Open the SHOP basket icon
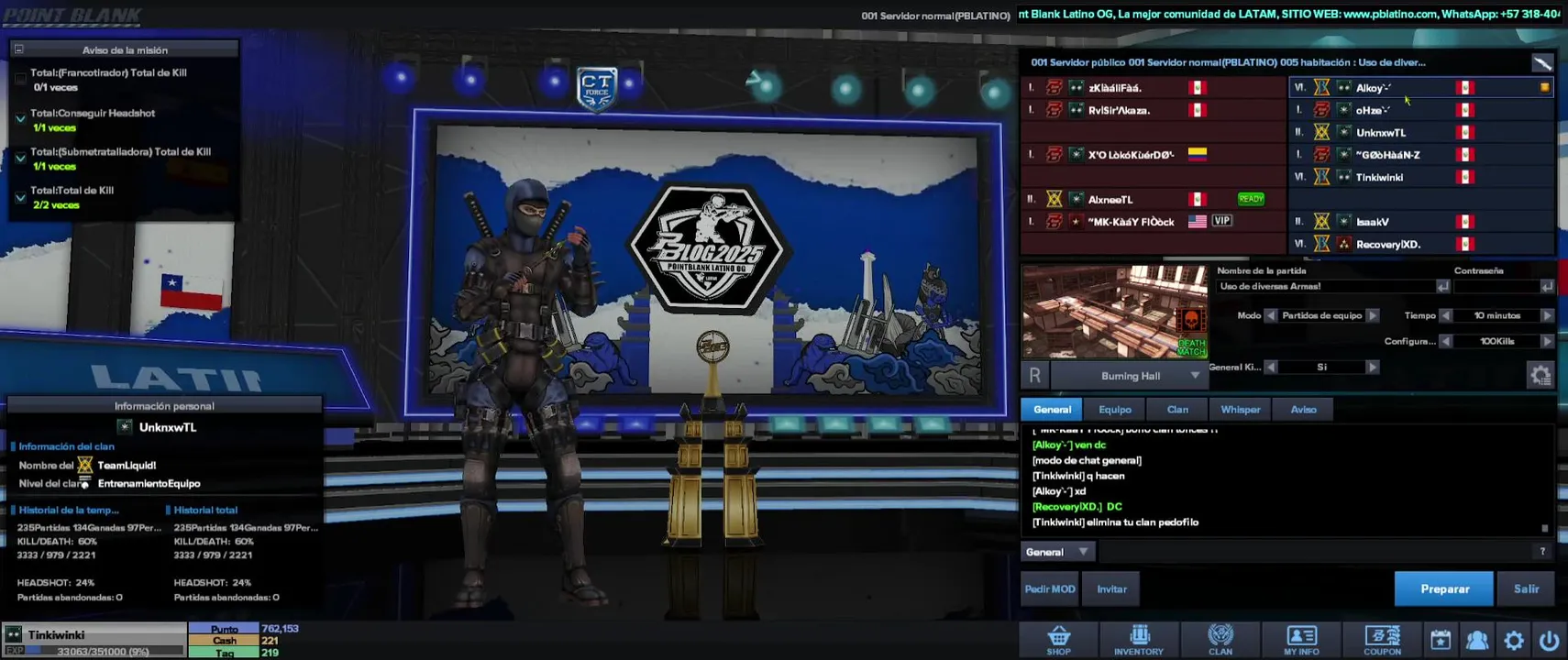This screenshot has width=1568, height=660. (x=1058, y=640)
